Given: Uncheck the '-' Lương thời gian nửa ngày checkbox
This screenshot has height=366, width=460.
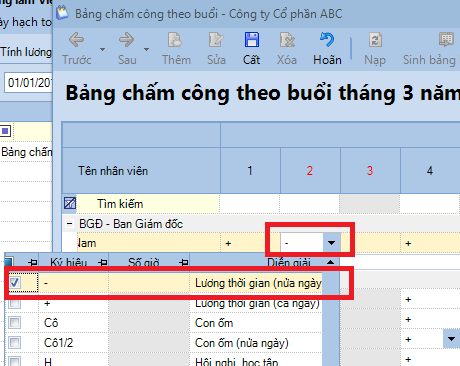Looking at the screenshot, I should [x=14, y=283].
